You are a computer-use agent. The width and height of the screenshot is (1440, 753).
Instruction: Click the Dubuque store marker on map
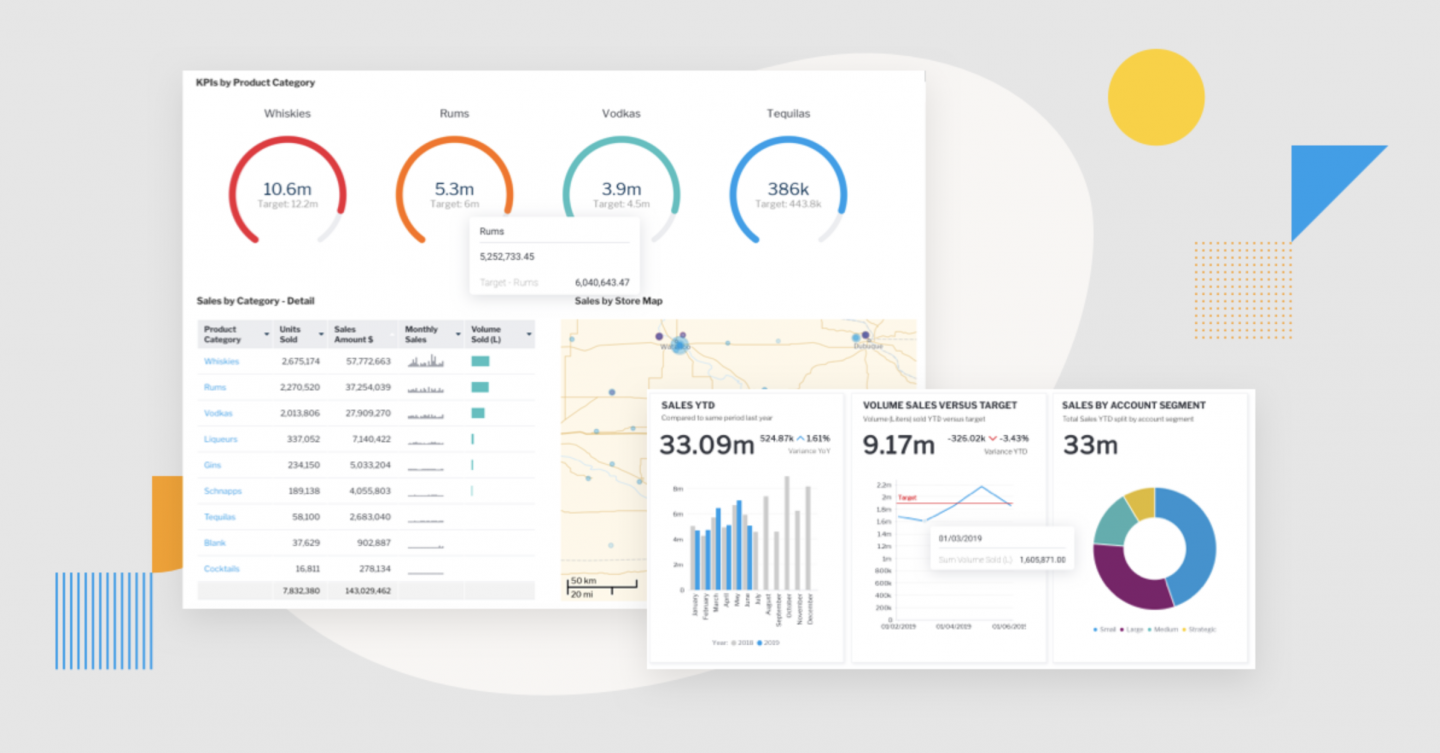coord(856,339)
